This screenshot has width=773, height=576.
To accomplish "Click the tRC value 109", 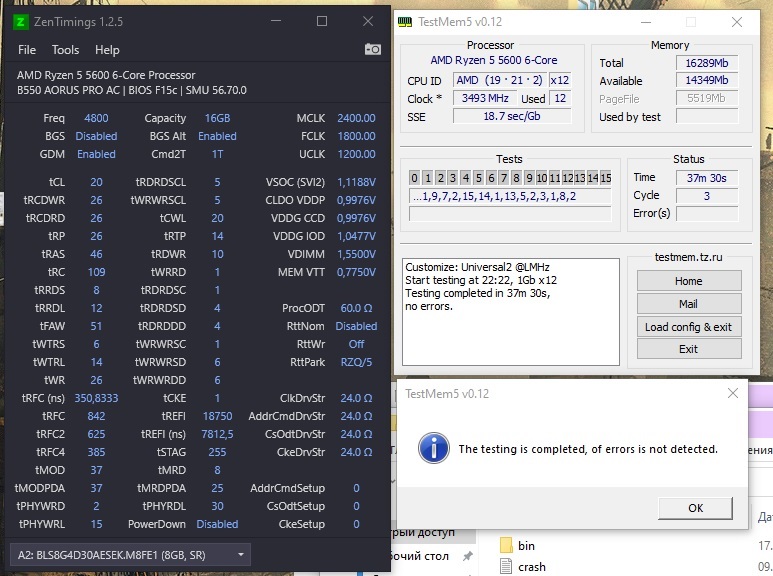I will [96, 272].
